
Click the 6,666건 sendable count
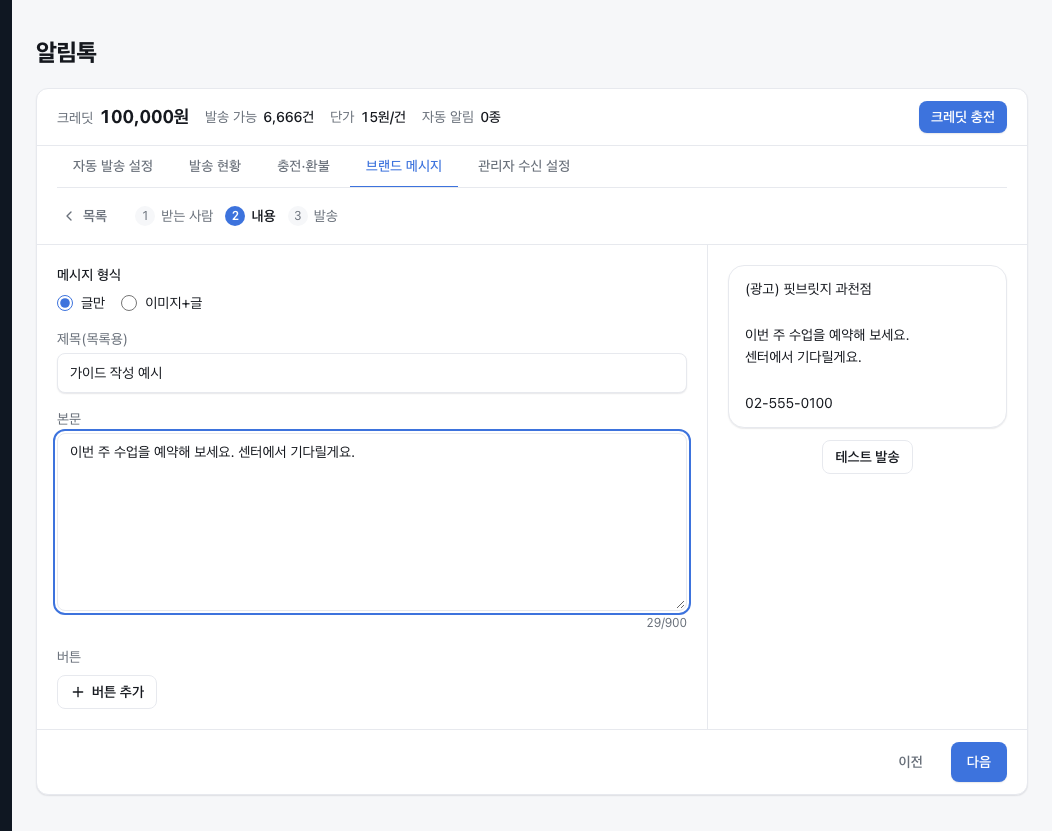pos(288,117)
